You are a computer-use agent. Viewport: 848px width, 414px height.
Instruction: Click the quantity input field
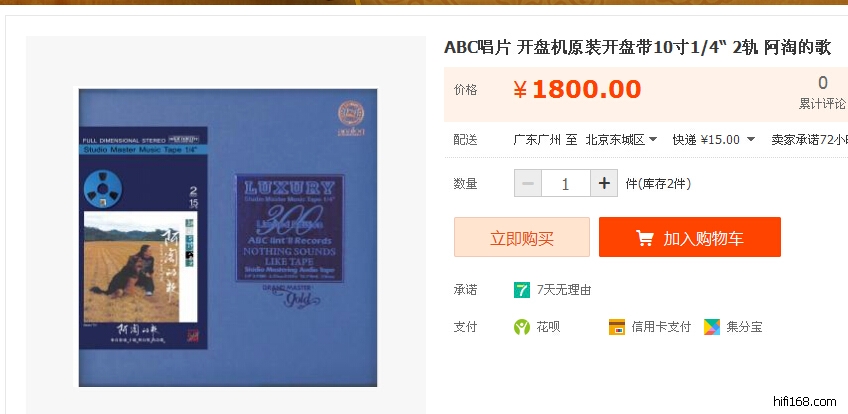tap(566, 183)
